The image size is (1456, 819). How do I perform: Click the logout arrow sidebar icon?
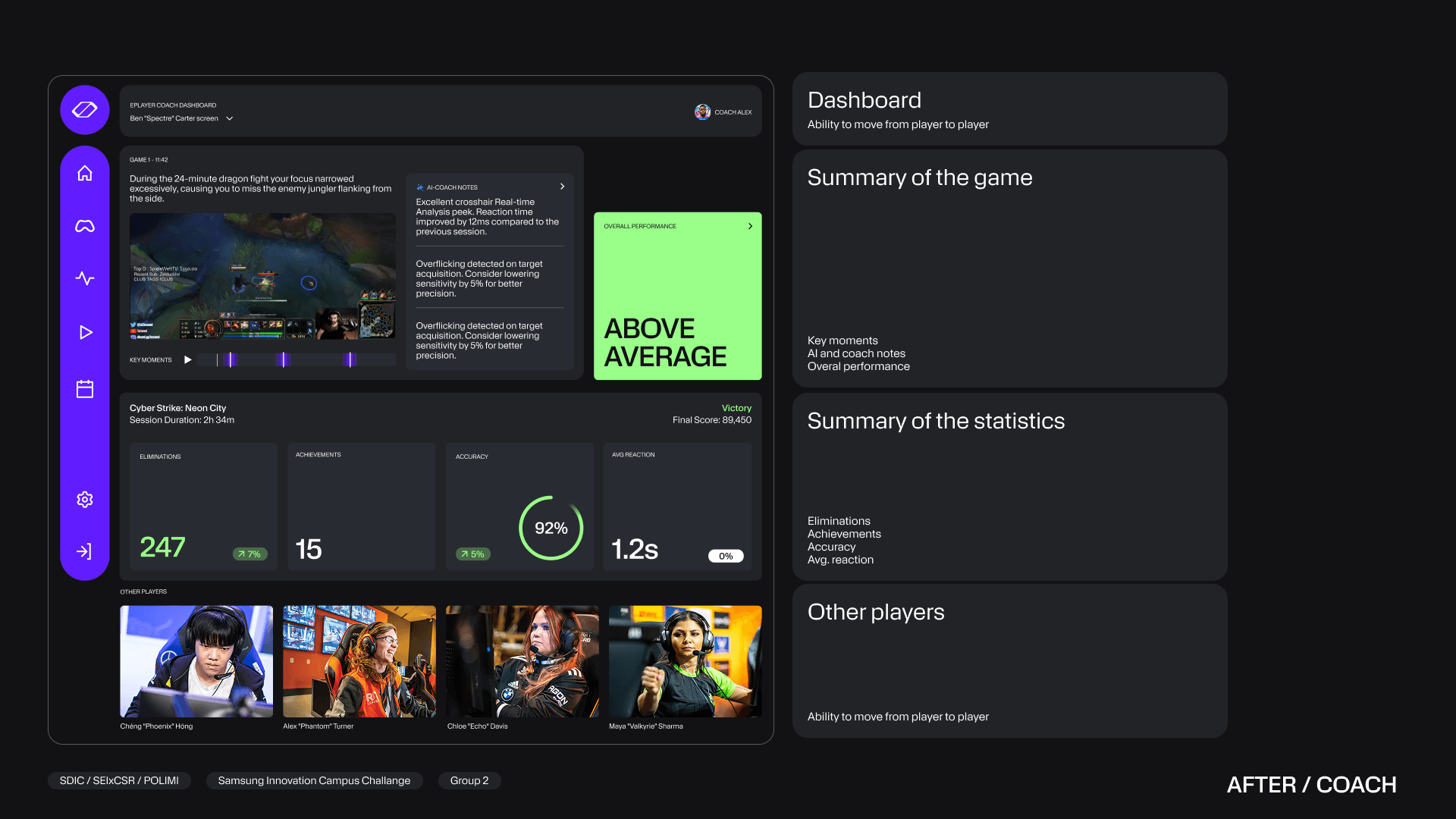pos(84,551)
